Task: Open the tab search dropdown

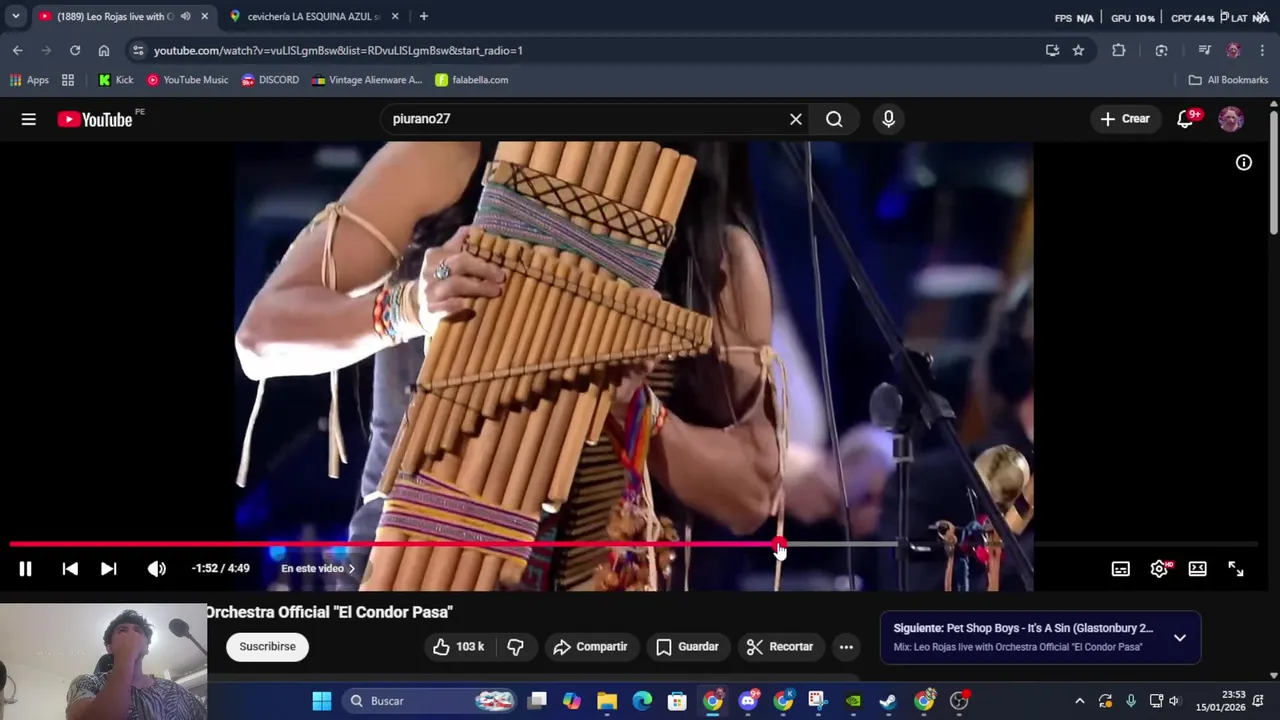Action: point(15,16)
